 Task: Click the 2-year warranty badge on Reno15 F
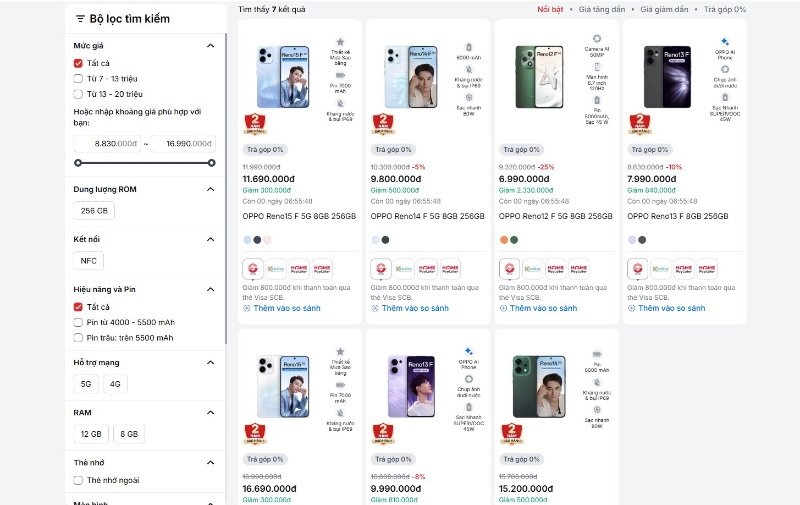(255, 124)
